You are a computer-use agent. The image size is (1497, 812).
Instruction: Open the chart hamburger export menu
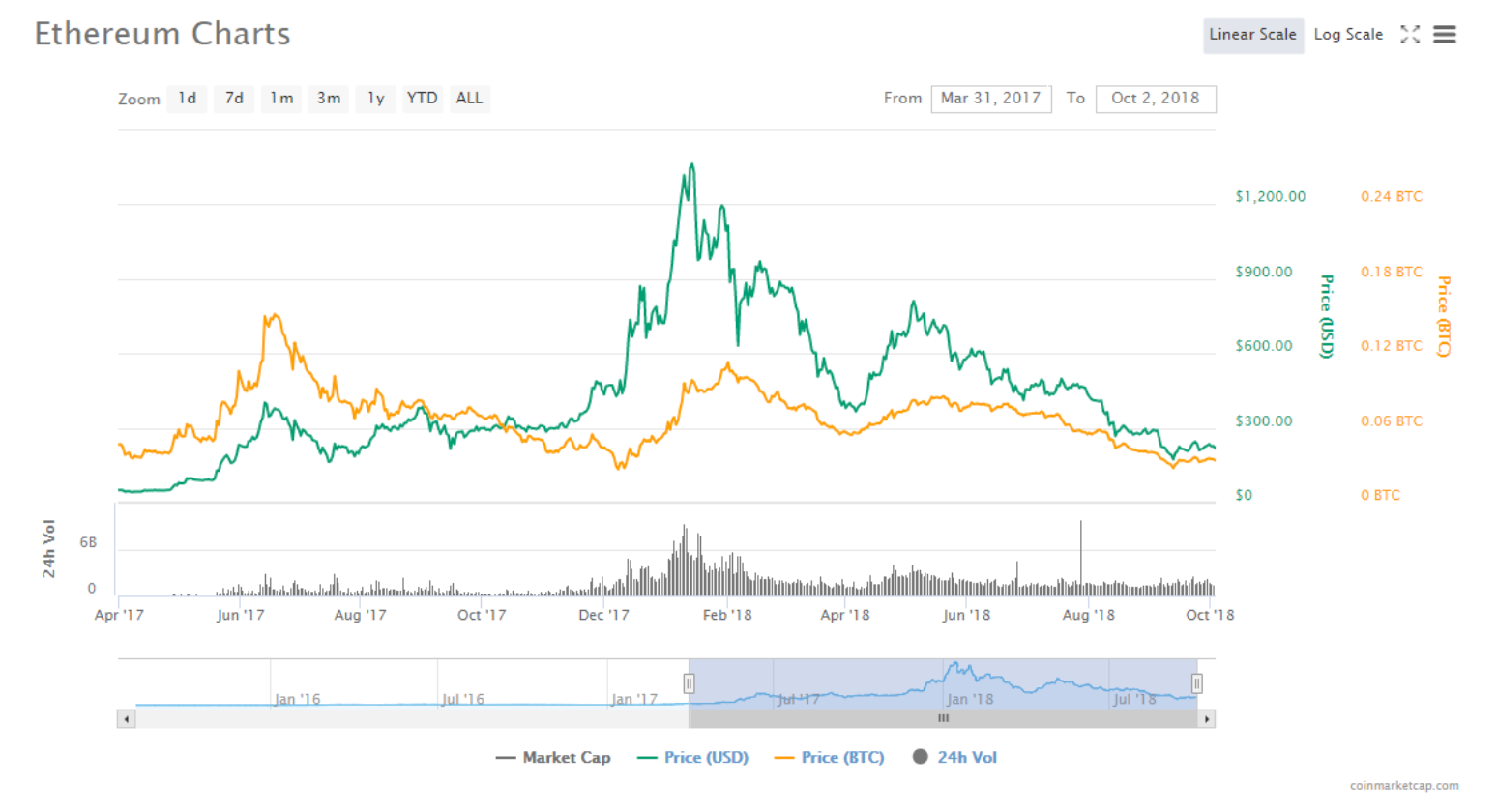pyautogui.click(x=1445, y=34)
